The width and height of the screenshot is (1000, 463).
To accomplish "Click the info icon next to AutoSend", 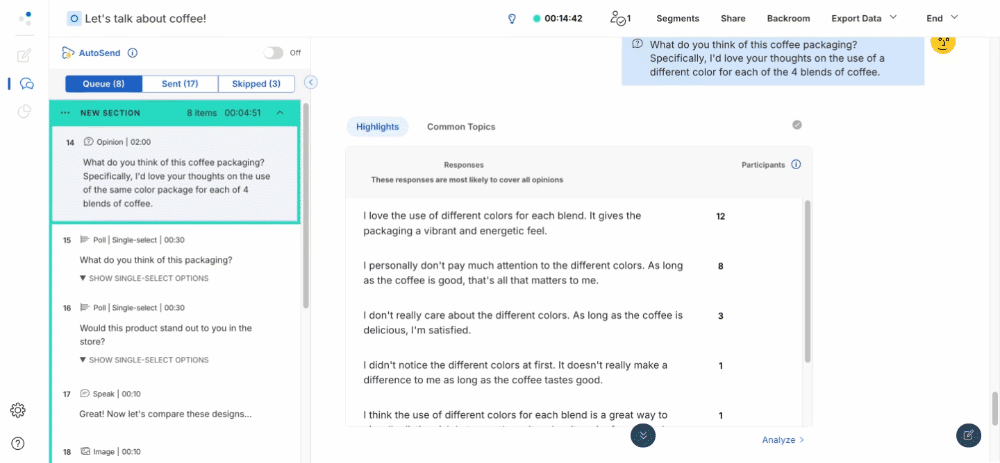I will [133, 53].
